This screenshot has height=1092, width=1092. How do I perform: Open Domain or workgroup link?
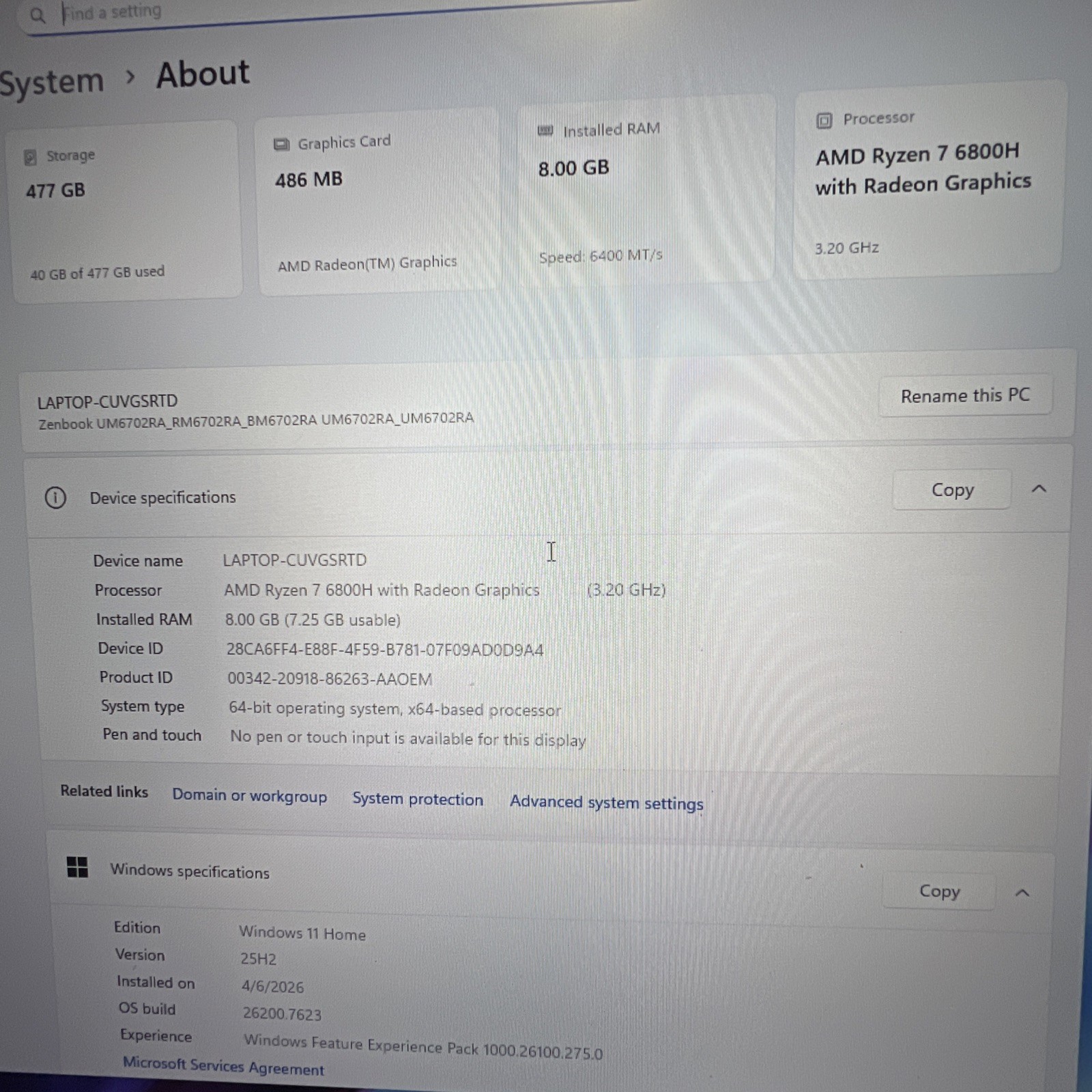[x=249, y=796]
